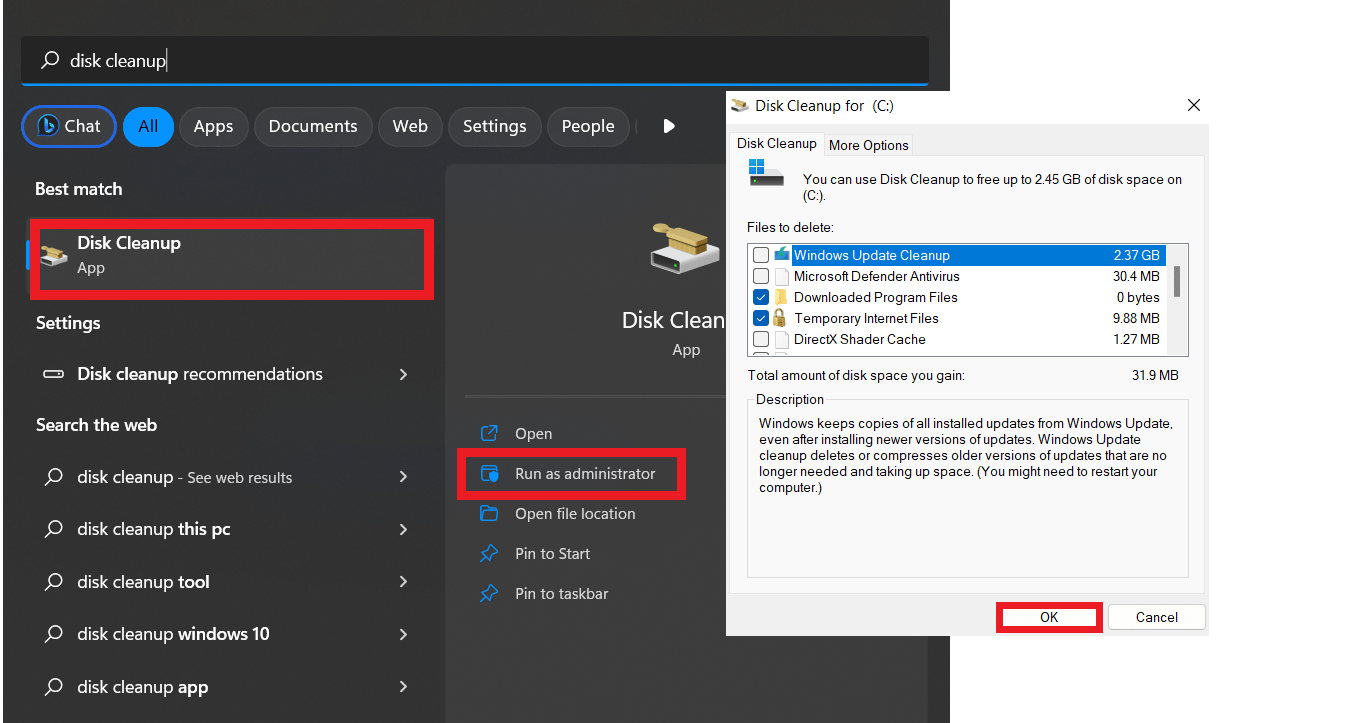This screenshot has height=723, width=1350.
Task: Click the search icon beside 'disk cleanup app'
Action: click(x=54, y=687)
